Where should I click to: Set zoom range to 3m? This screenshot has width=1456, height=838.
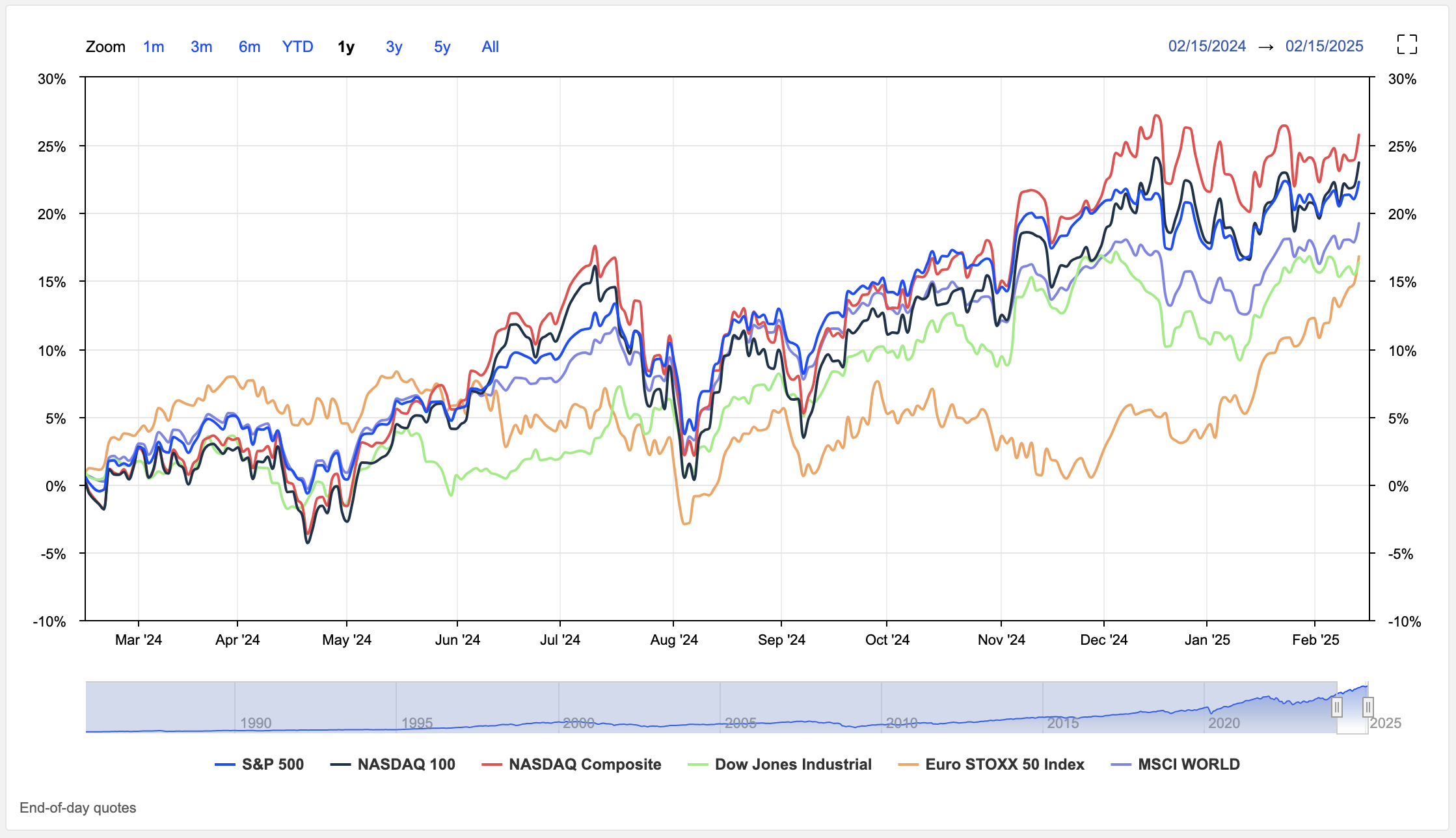click(202, 47)
